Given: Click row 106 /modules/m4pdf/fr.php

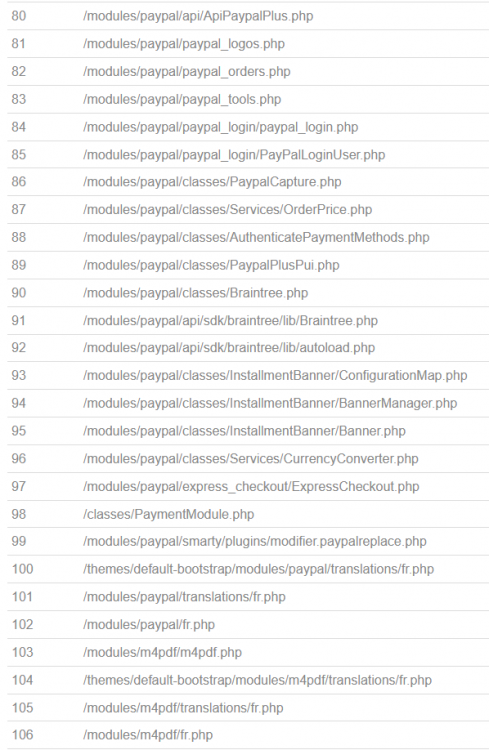Looking at the screenshot, I should point(148,735).
